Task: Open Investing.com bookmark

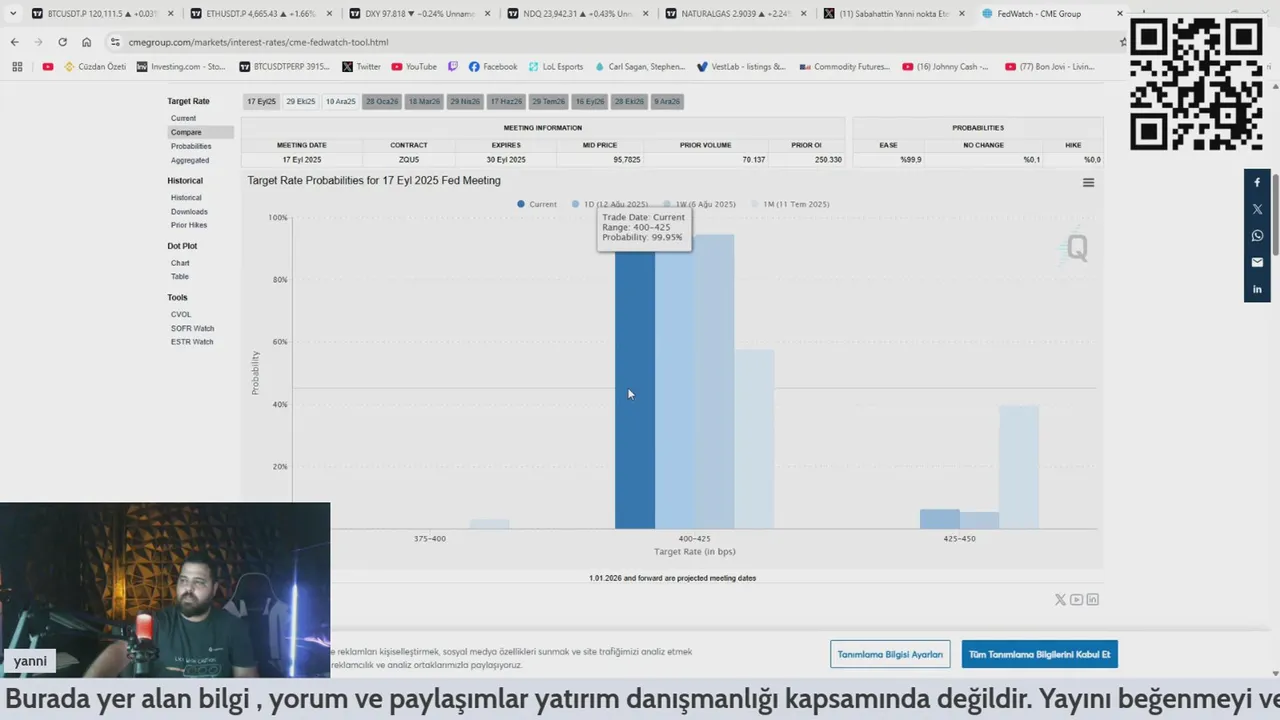Action: [x=182, y=67]
